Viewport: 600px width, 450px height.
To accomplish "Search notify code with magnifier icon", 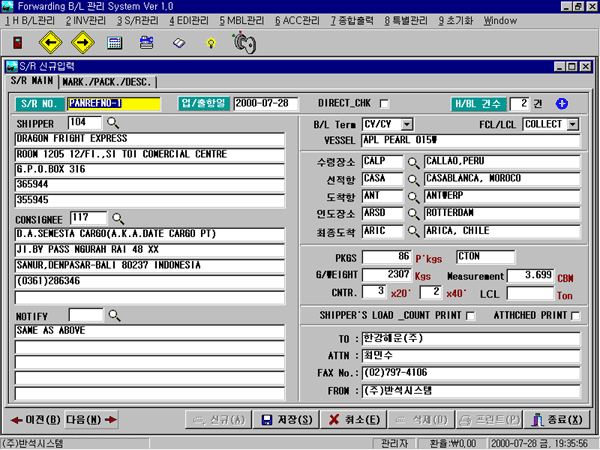I will 114,315.
